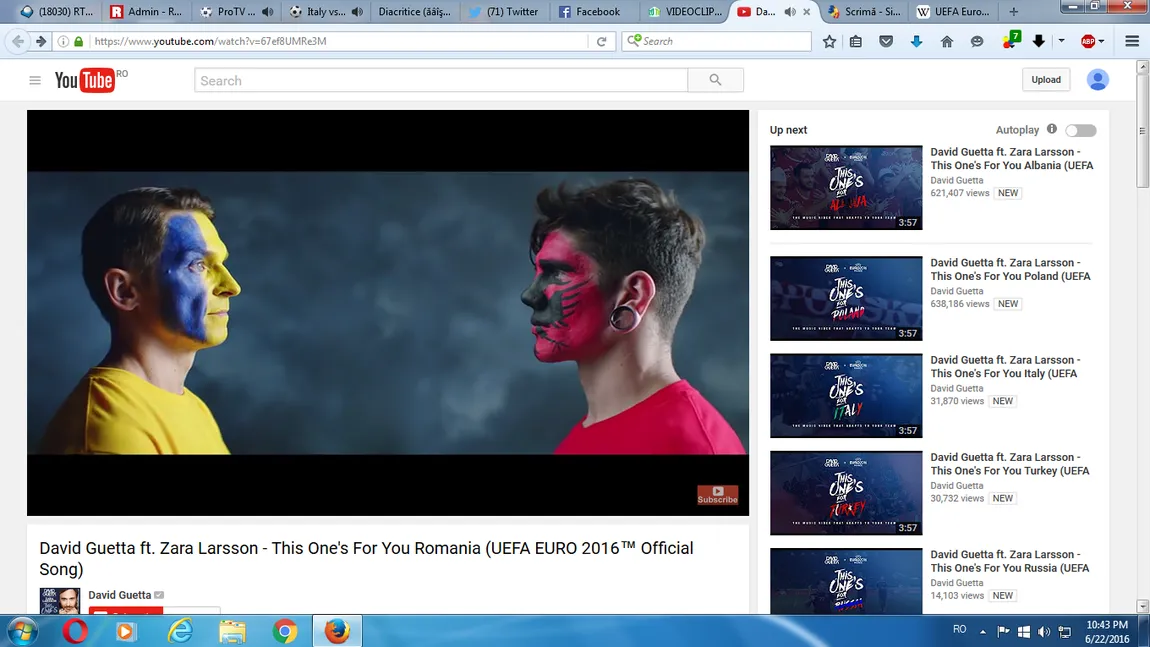Click the Firefox Home icon
Image resolution: width=1150 pixels, height=647 pixels.
pos(947,42)
